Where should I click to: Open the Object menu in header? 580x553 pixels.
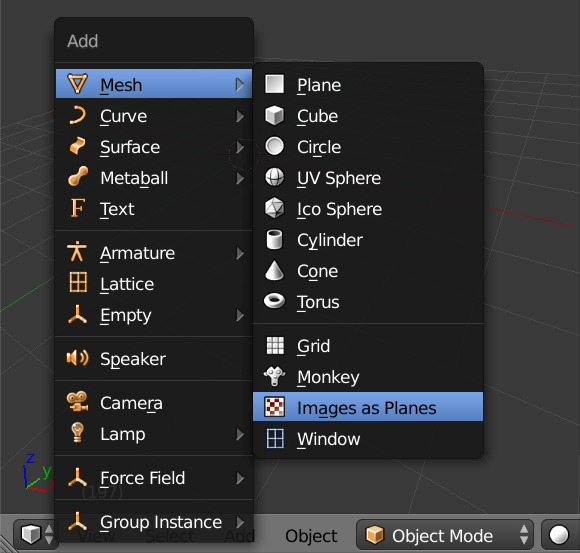point(311,536)
